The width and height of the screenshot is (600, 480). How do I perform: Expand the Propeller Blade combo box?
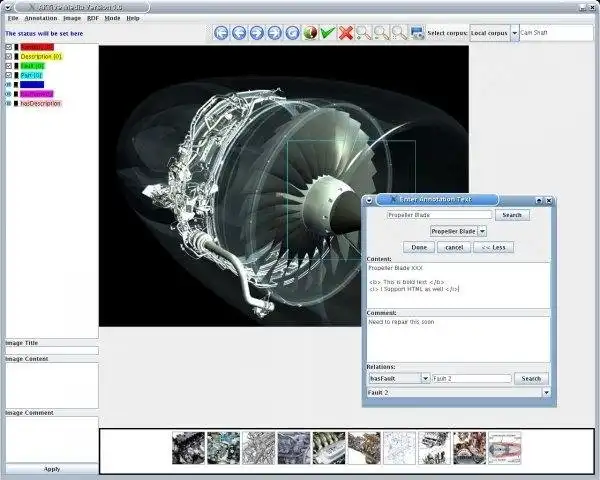coord(481,231)
